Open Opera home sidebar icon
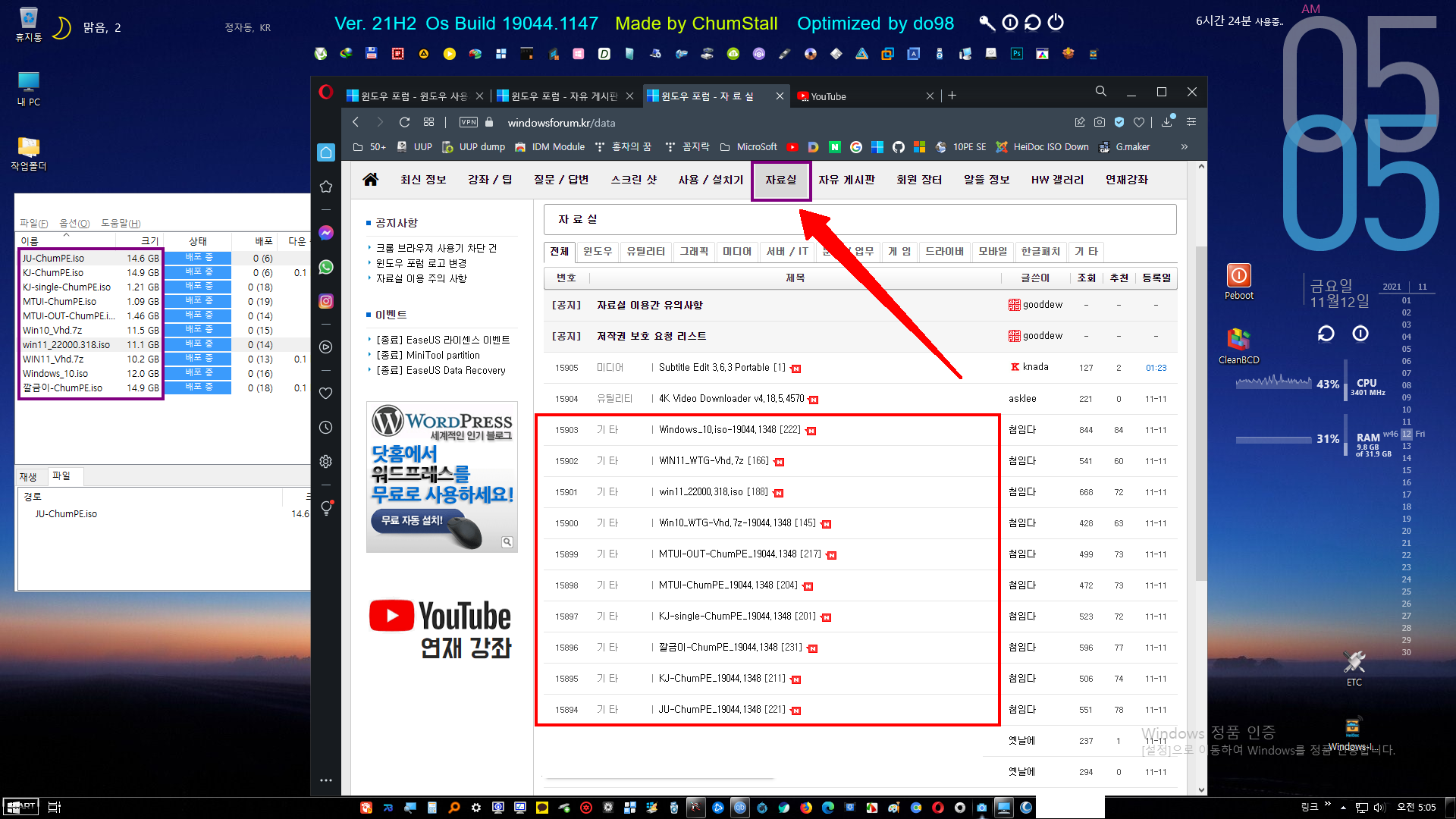 326,152
